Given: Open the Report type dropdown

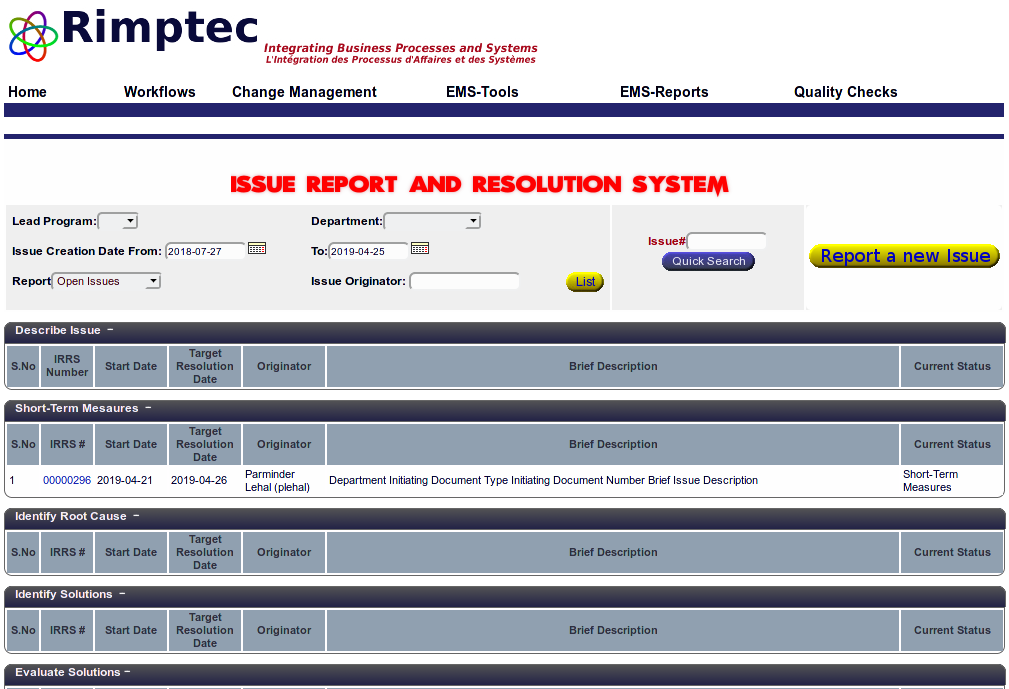Looking at the screenshot, I should [106, 281].
